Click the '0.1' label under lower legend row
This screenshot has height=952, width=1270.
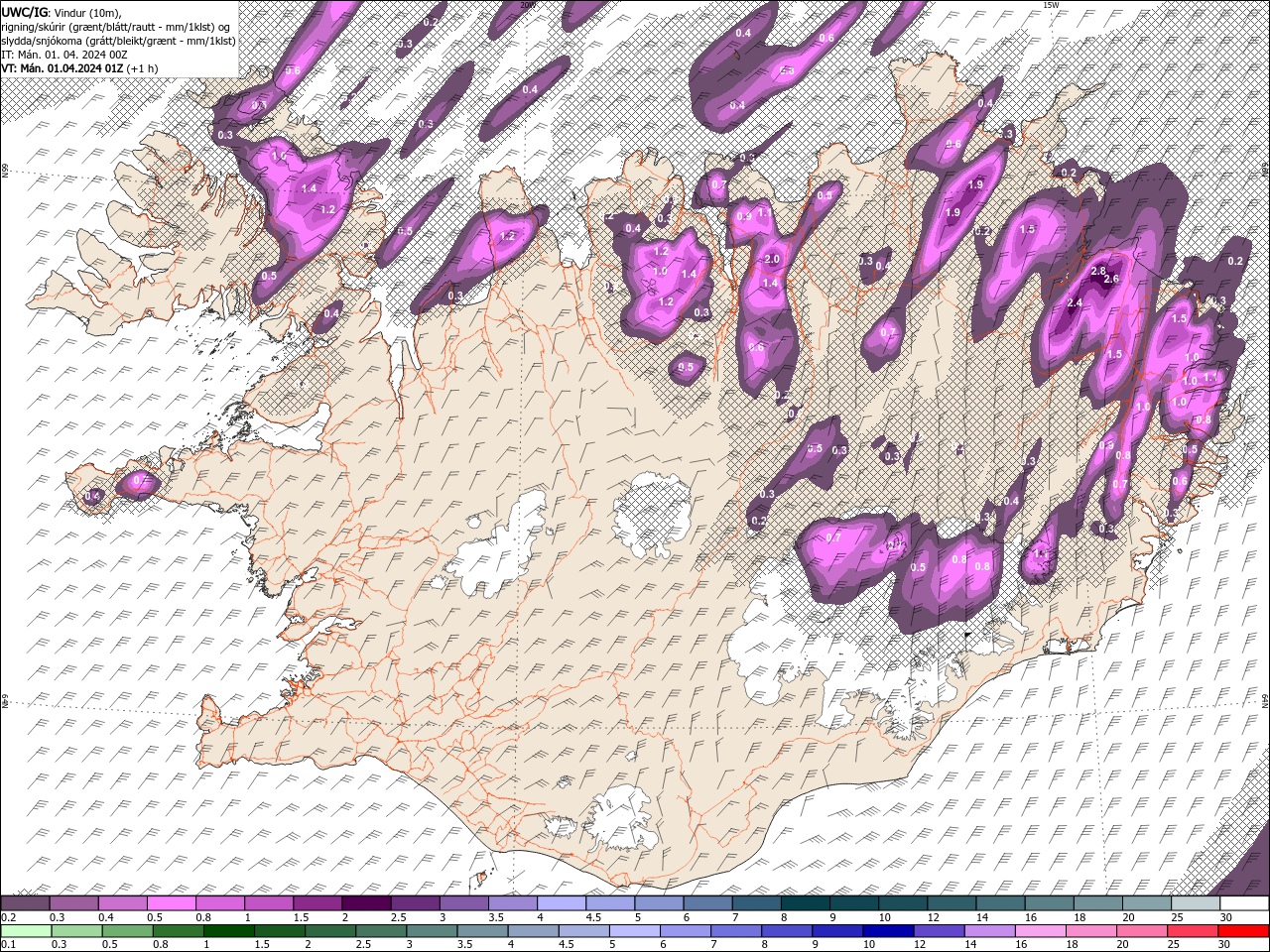point(8,945)
